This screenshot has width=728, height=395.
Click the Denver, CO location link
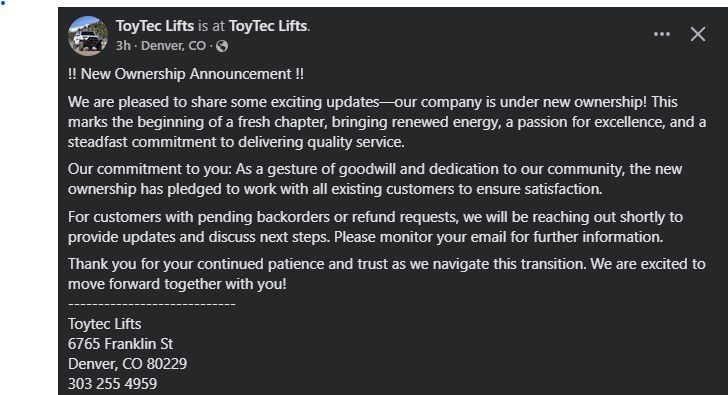[173, 46]
